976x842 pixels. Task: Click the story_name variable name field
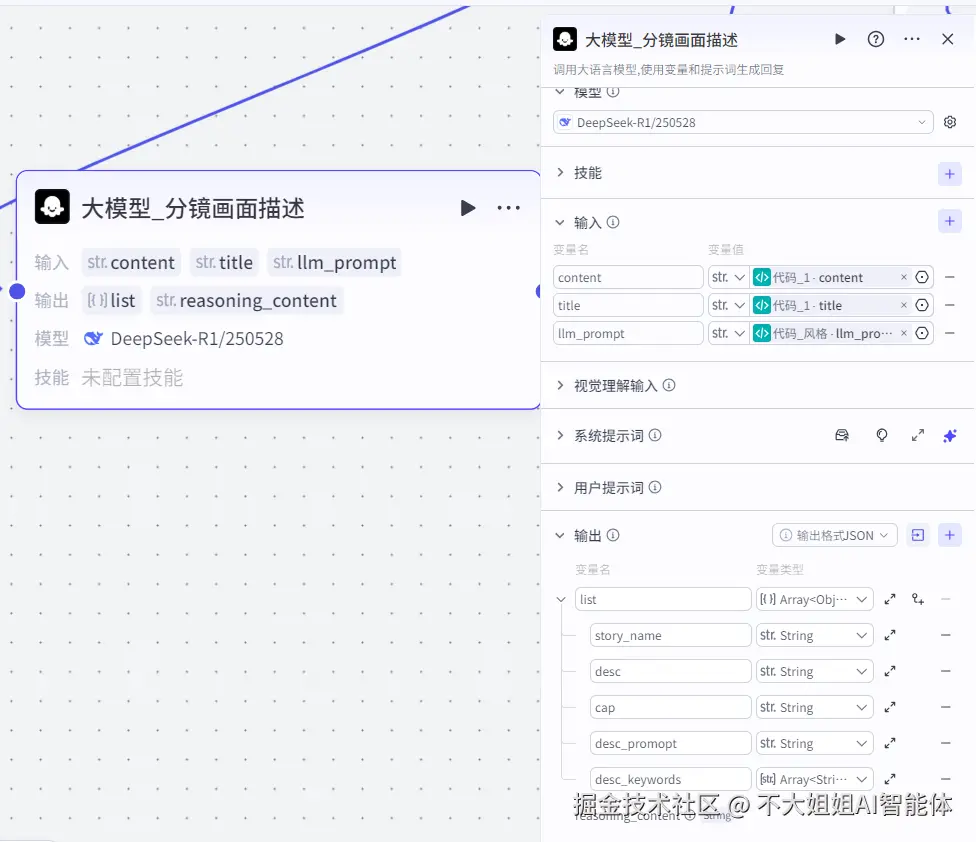pyautogui.click(x=670, y=635)
